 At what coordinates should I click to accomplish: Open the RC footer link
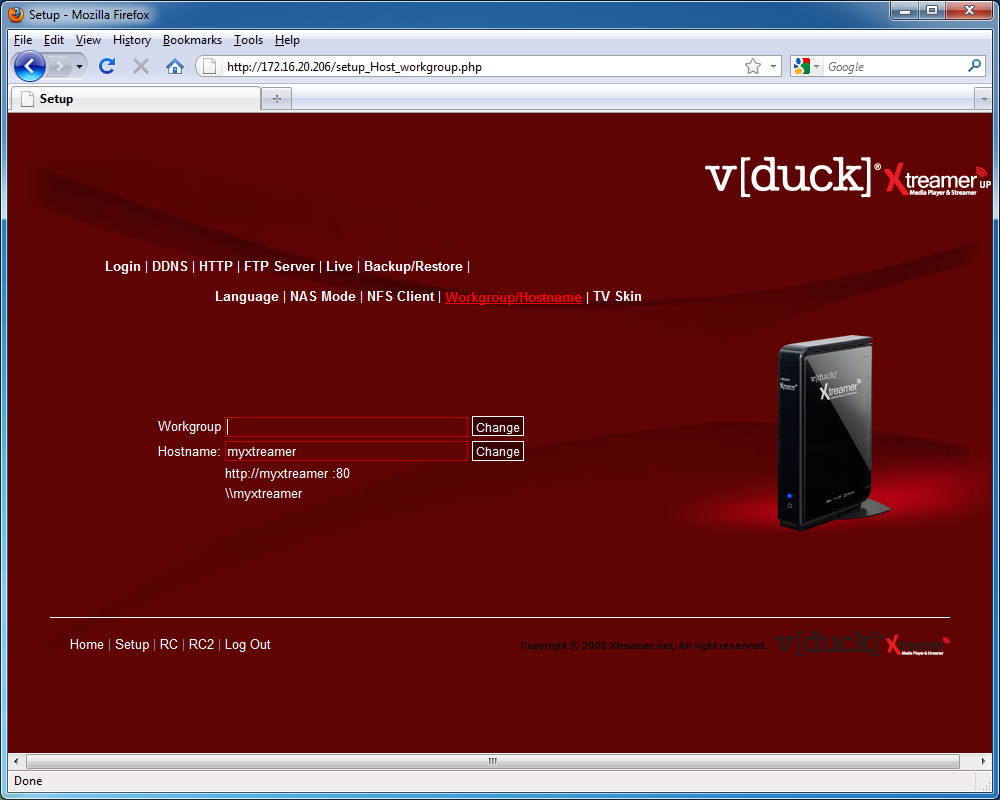(x=168, y=644)
